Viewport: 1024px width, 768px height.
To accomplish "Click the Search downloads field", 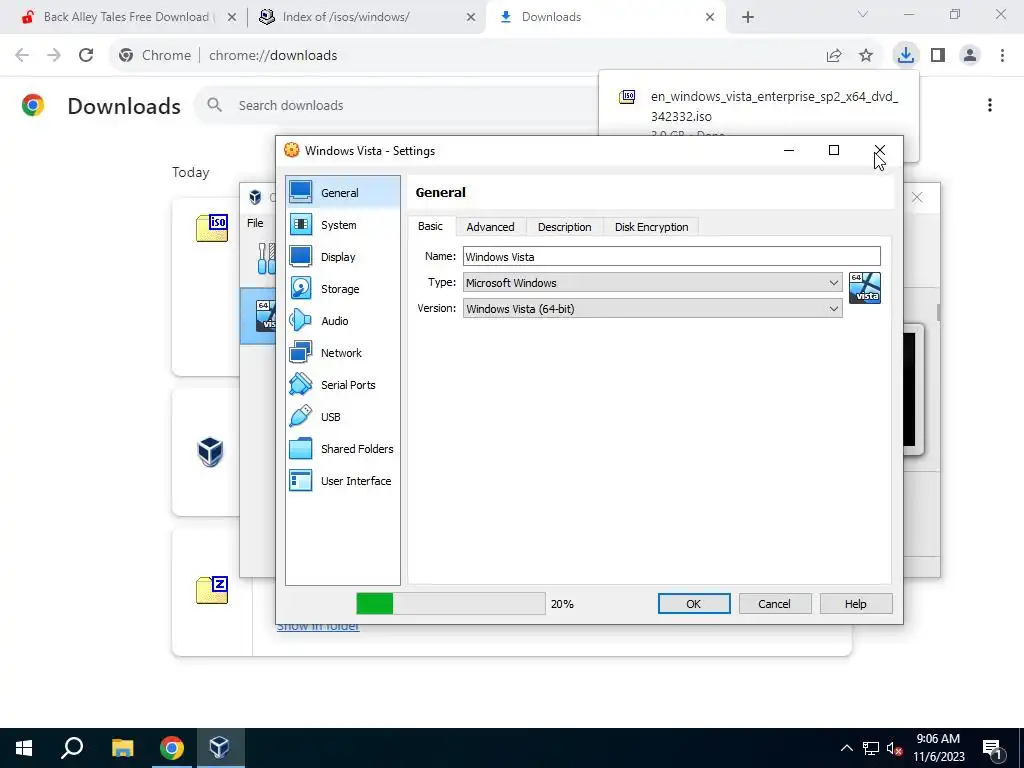I will point(398,105).
